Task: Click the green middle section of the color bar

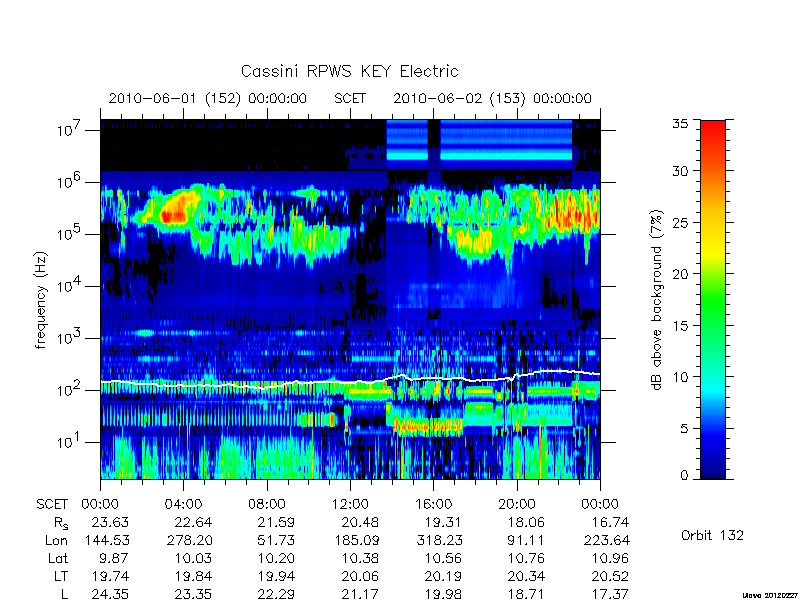Action: [713, 301]
